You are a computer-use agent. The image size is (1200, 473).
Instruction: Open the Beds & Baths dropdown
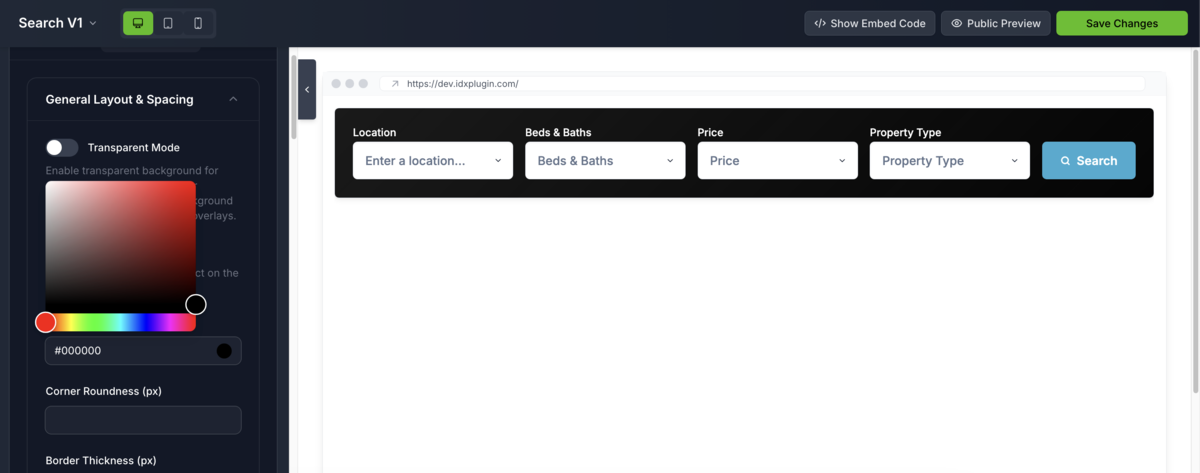pos(605,160)
